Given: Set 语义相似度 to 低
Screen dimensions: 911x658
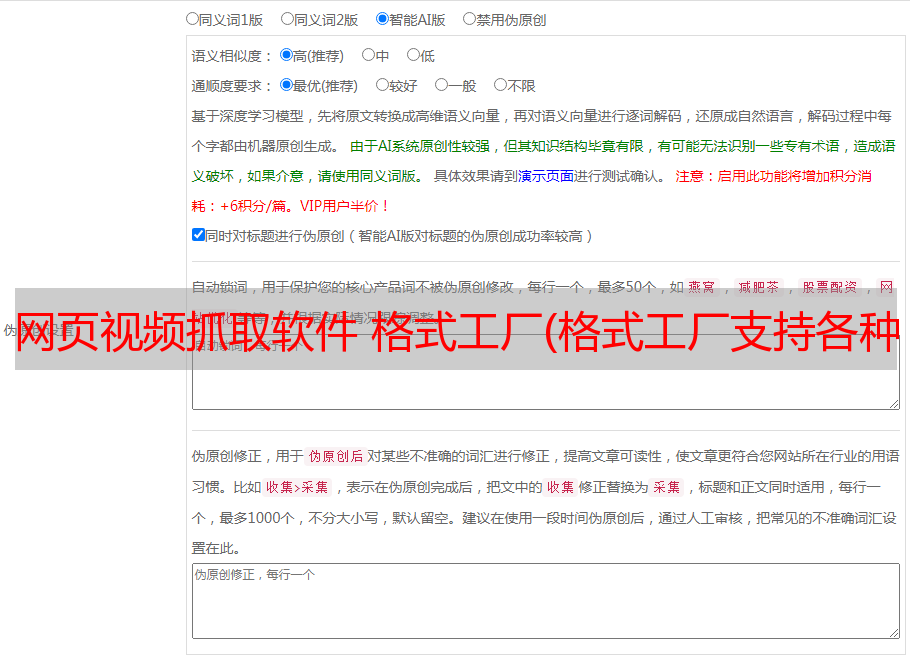Looking at the screenshot, I should point(413,55).
